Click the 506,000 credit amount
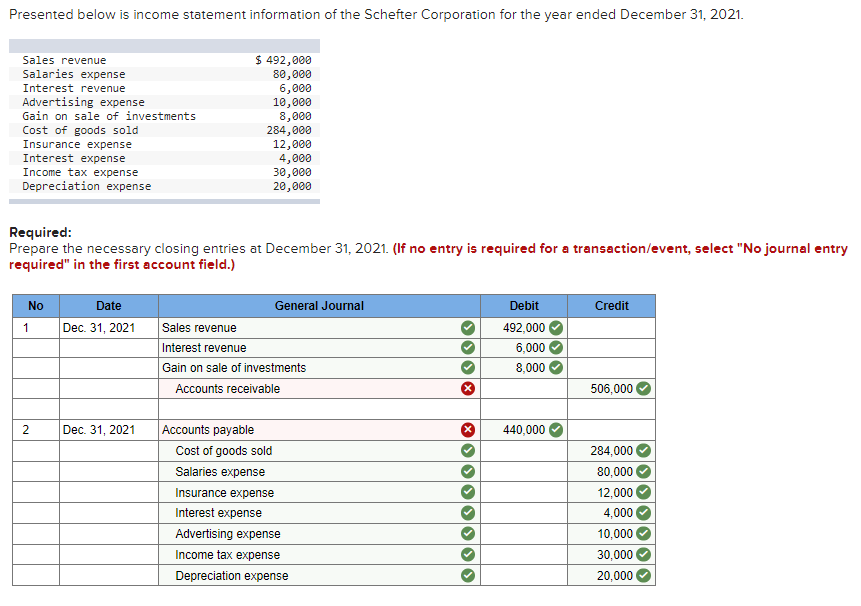Viewport: 861px width, 606px height. (611, 389)
